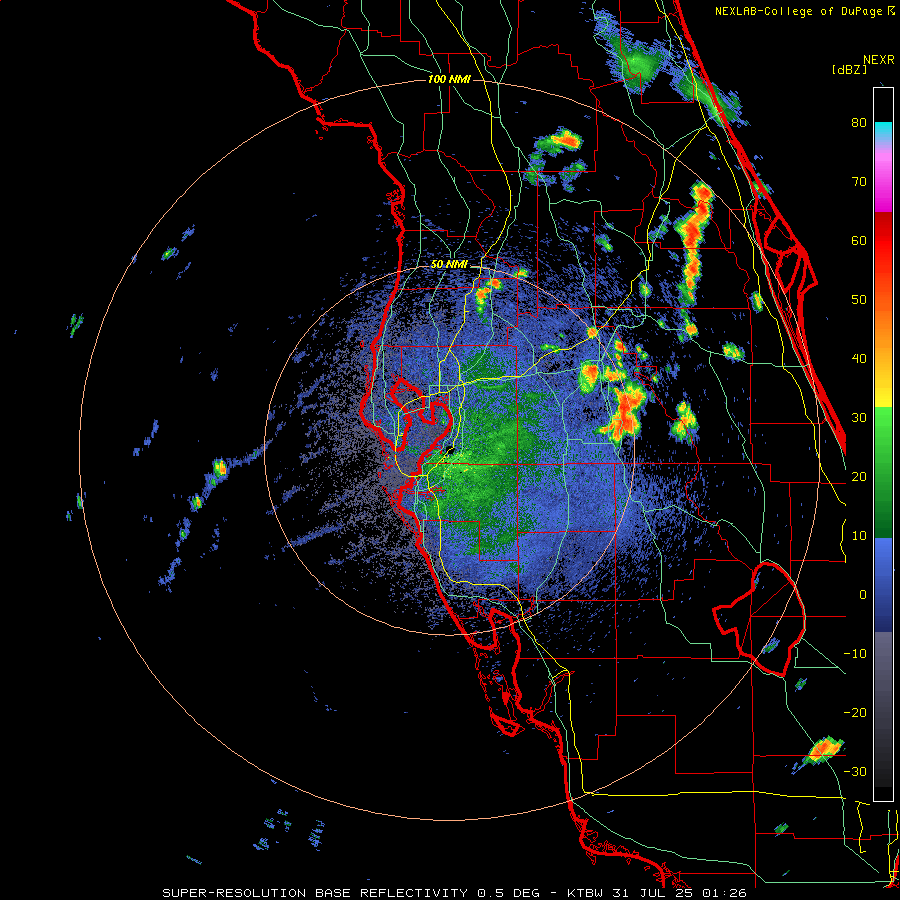Viewport: 900px width, 900px height.
Task: Click the 70 value on the dBZ scale
Action: pyautogui.click(x=859, y=182)
